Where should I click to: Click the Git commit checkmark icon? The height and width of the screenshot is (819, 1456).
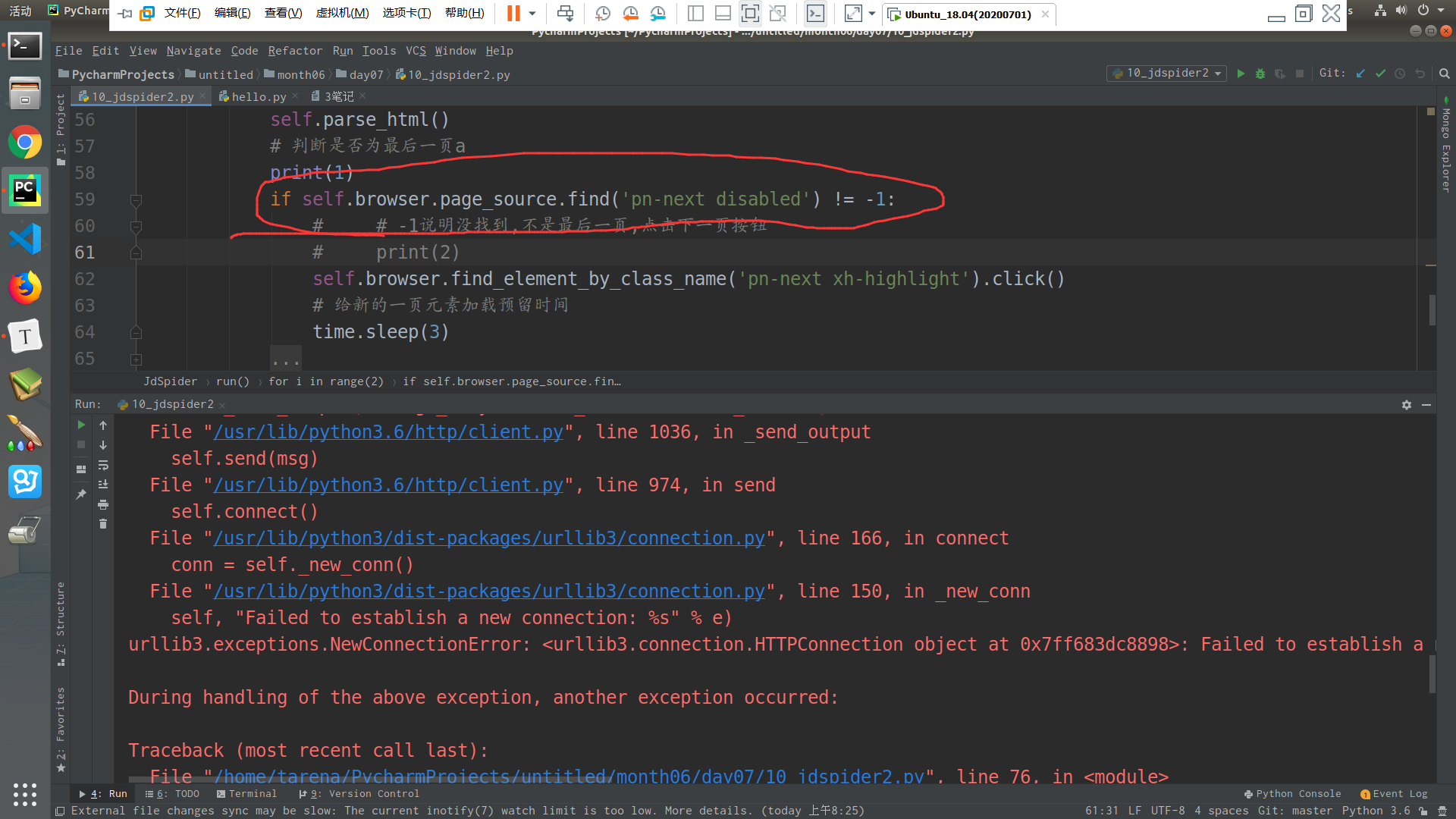(1380, 74)
